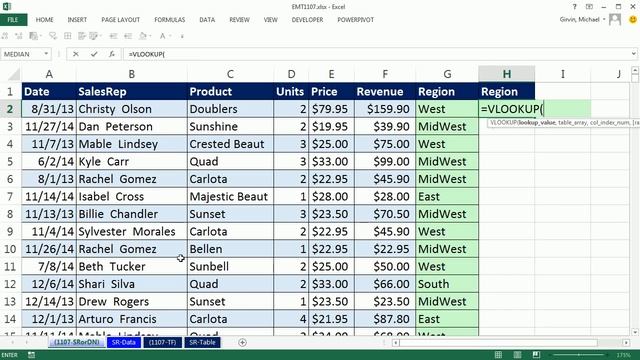Click the zoom slider in status bar
This screenshot has width=640, height=360.
tap(579, 355)
